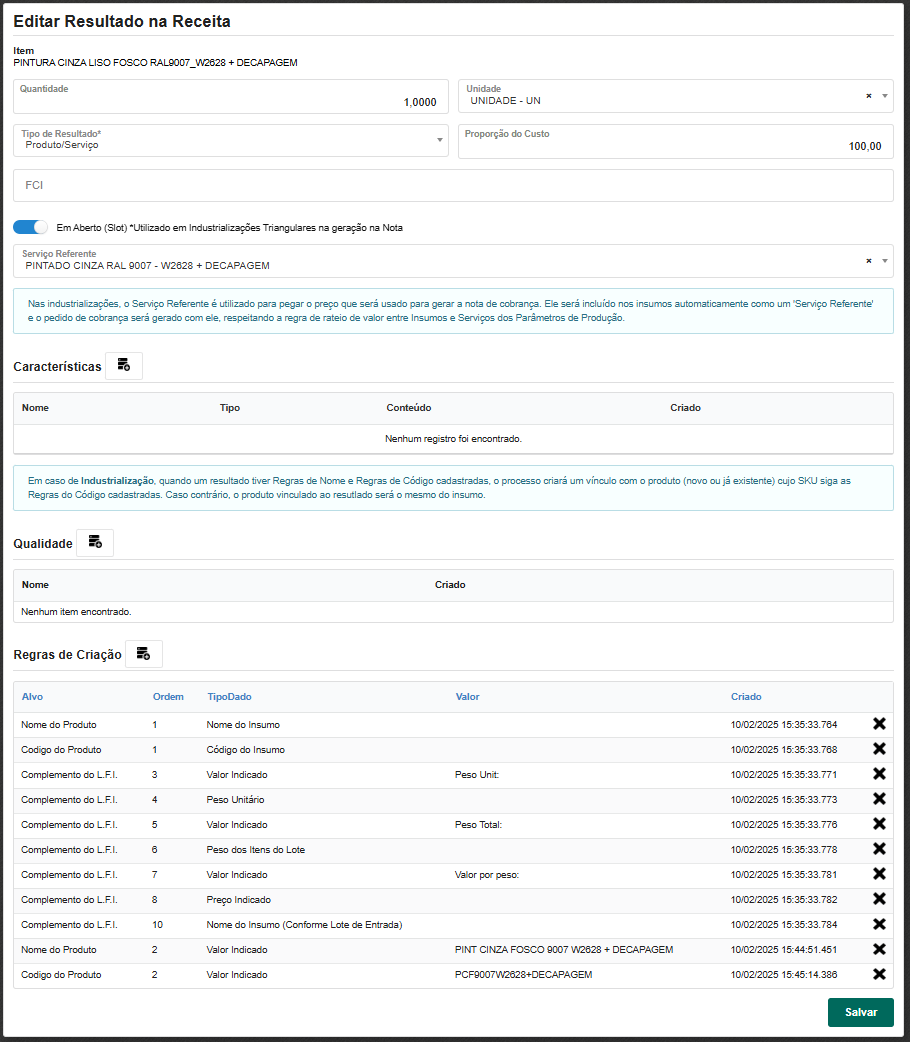This screenshot has height=1042, width=910.
Task: Remove the Peso Unitário rule
Action: point(879,799)
